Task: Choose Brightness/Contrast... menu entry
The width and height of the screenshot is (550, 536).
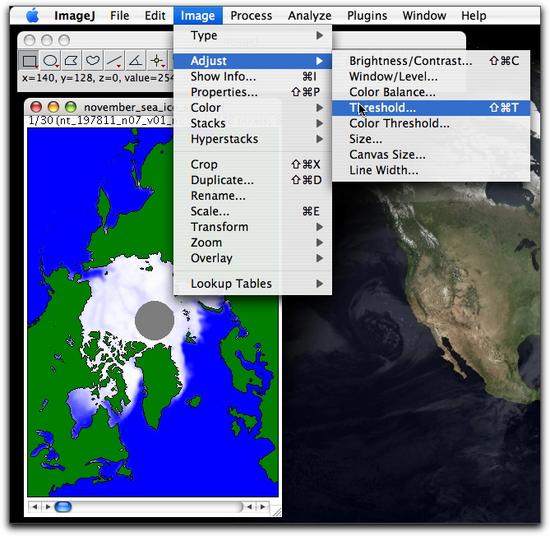Action: [431, 61]
